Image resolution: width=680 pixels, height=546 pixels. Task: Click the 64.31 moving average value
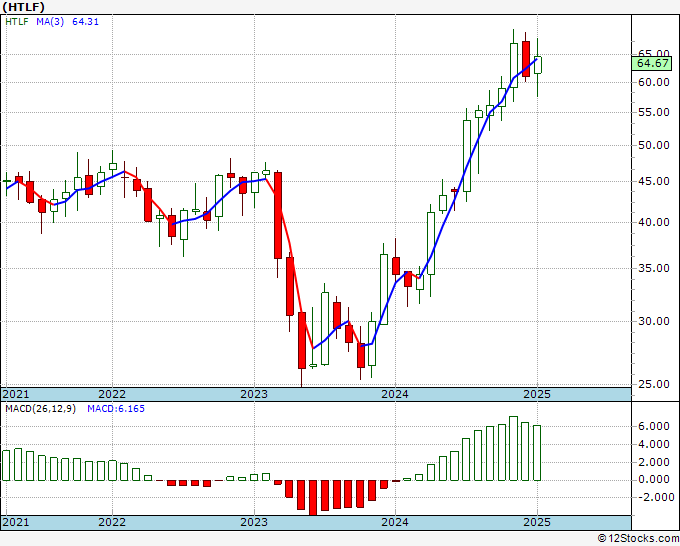click(x=85, y=22)
